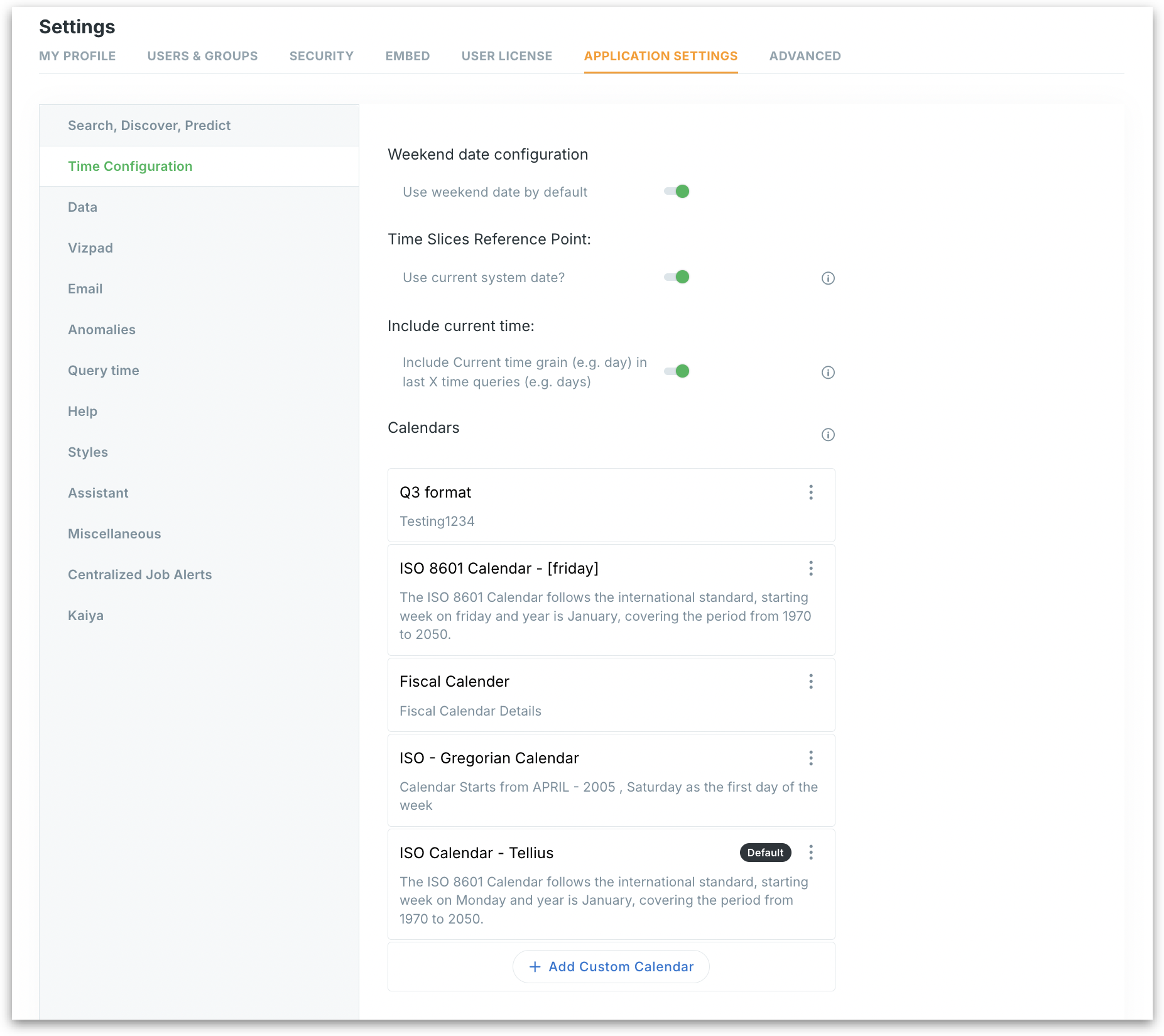Disable Use weekend date by default toggle
1164x1036 pixels.
pos(677,192)
